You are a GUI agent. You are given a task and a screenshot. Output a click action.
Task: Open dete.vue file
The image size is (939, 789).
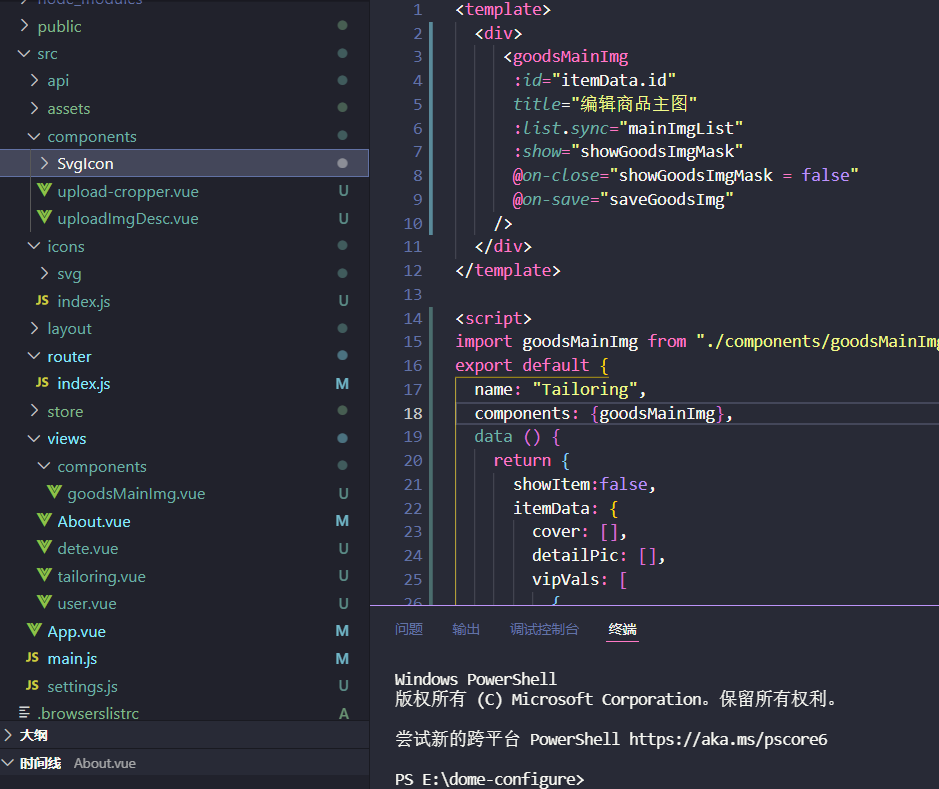tap(87, 549)
